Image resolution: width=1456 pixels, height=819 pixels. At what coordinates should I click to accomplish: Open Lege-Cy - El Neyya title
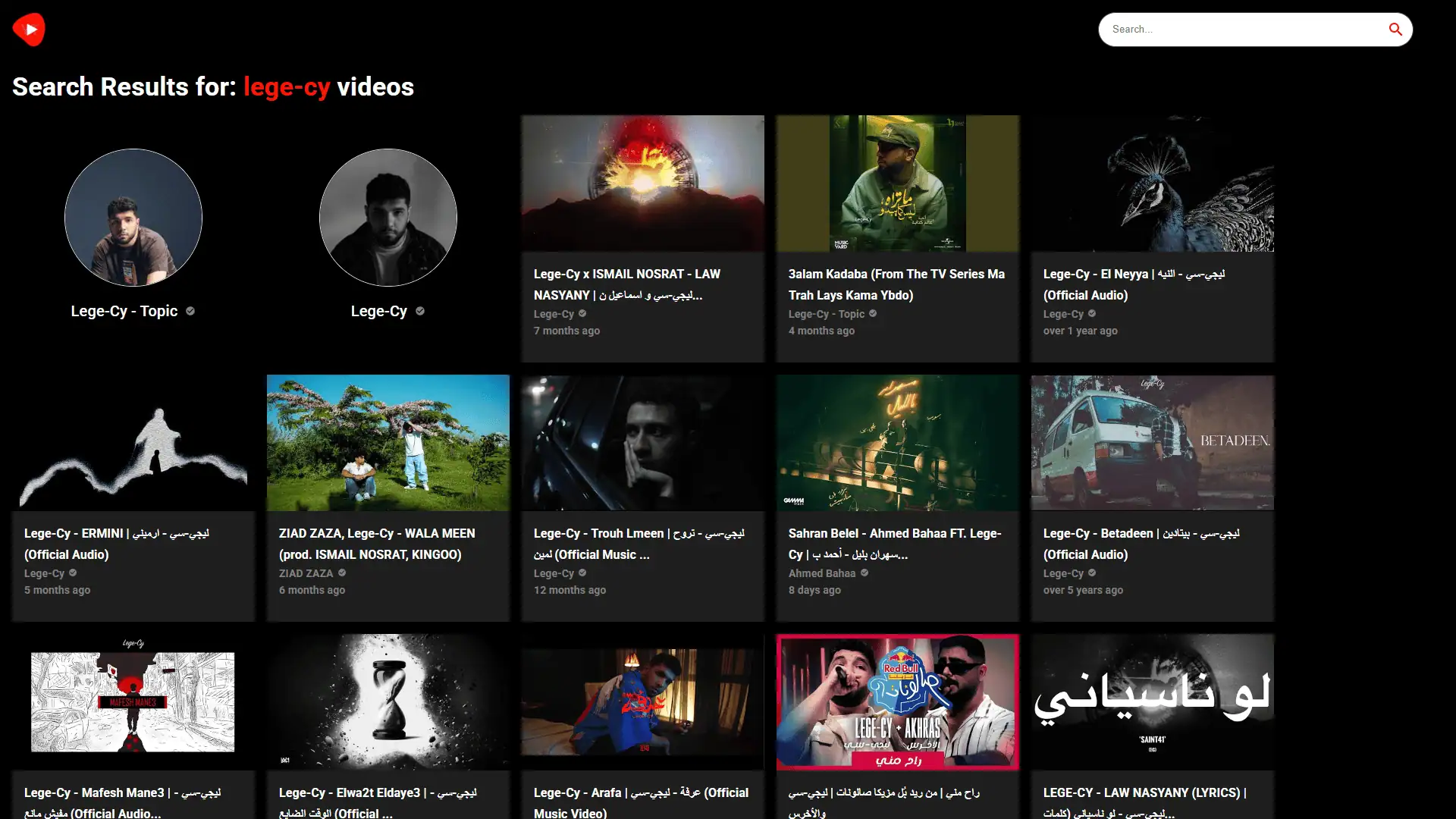coord(1134,284)
